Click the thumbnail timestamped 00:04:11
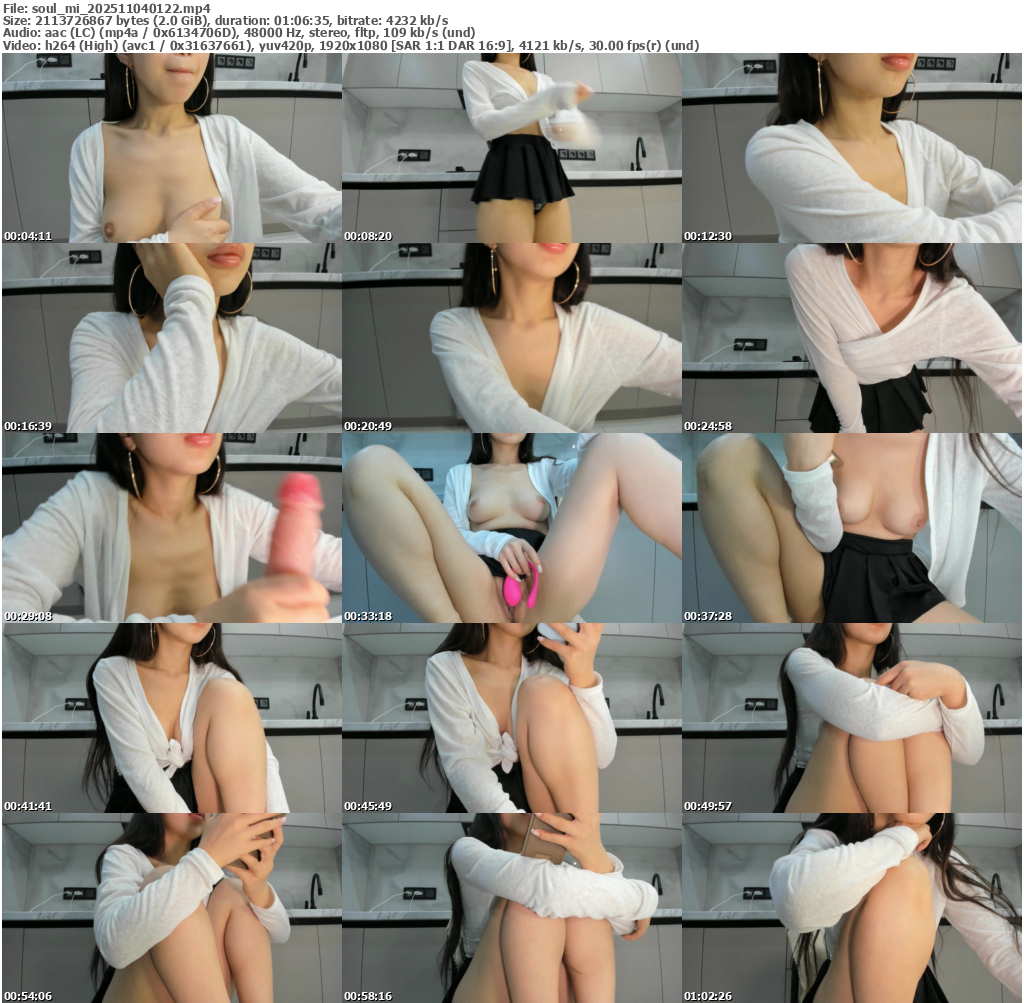Image resolution: width=1024 pixels, height=1003 pixels. (x=171, y=148)
